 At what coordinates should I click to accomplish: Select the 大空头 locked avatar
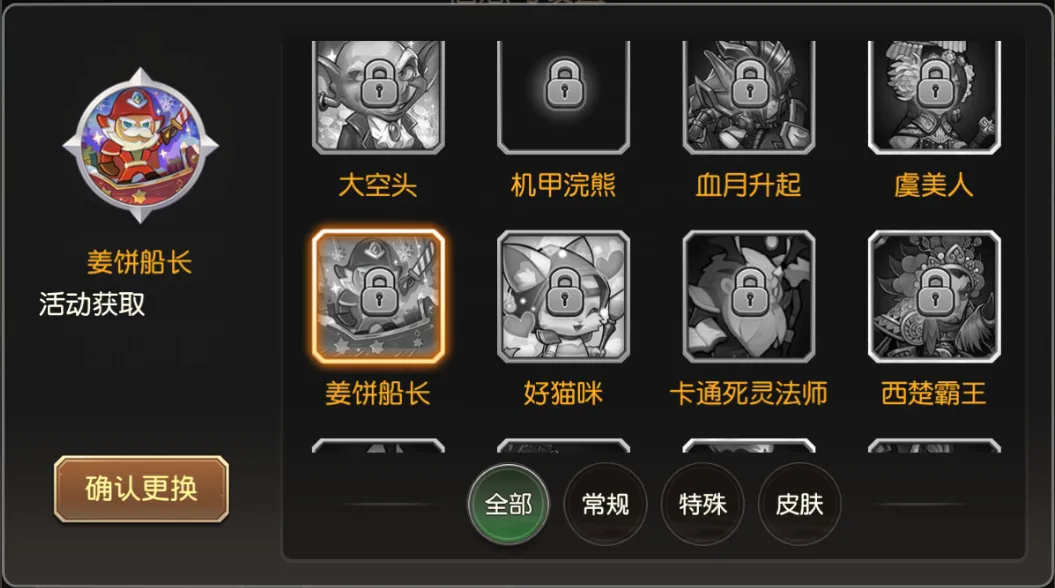(378, 98)
